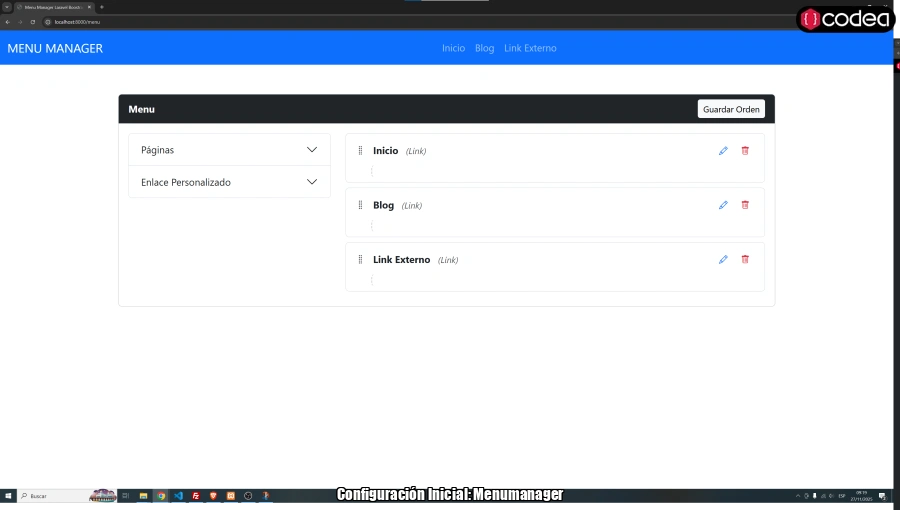Screen dimensions: 900x510
Task: Open the Link Externo navbar link
Action: coord(530,48)
